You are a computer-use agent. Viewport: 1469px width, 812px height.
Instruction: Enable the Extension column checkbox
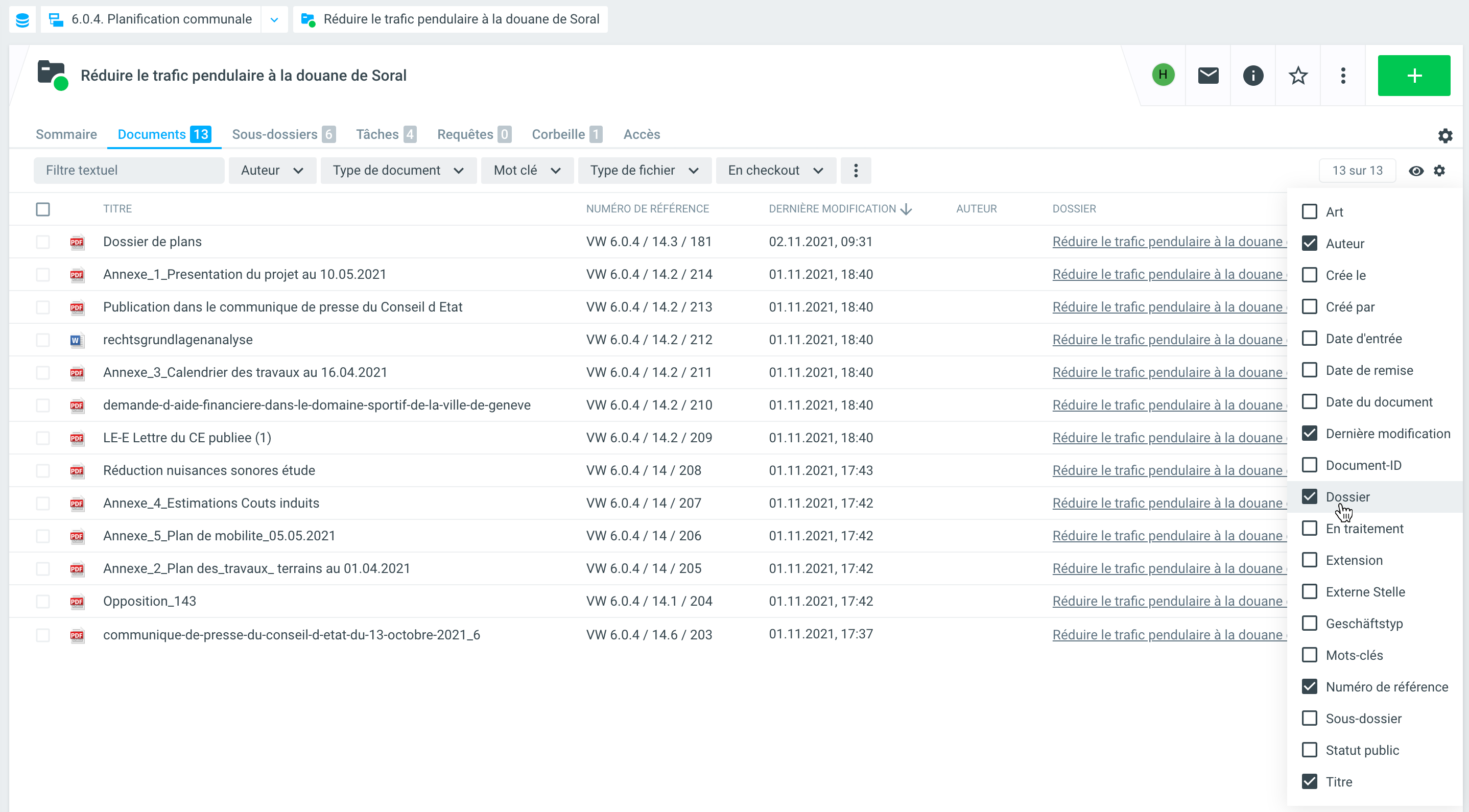click(x=1309, y=560)
